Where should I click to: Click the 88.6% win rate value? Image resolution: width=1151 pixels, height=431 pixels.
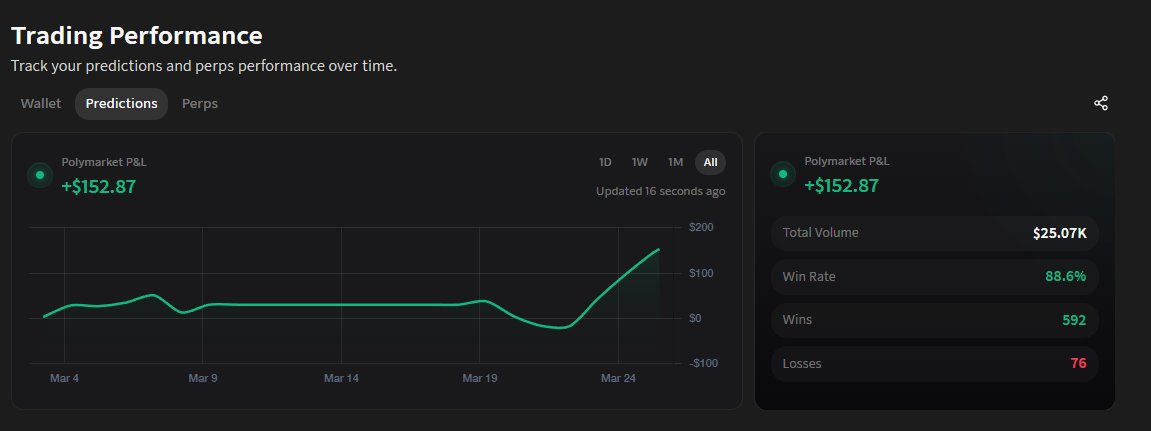1066,277
